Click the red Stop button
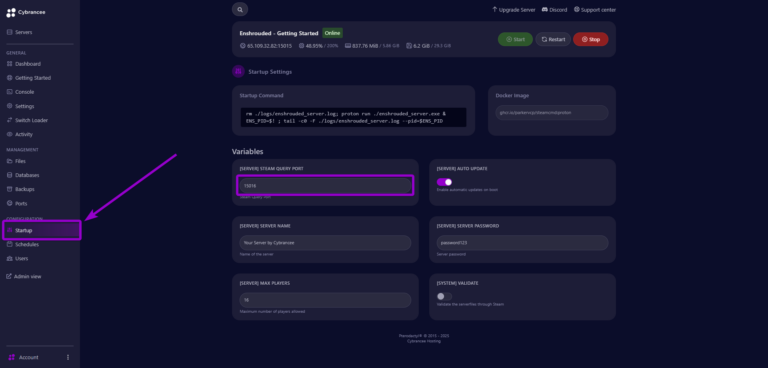768x368 pixels. point(591,39)
